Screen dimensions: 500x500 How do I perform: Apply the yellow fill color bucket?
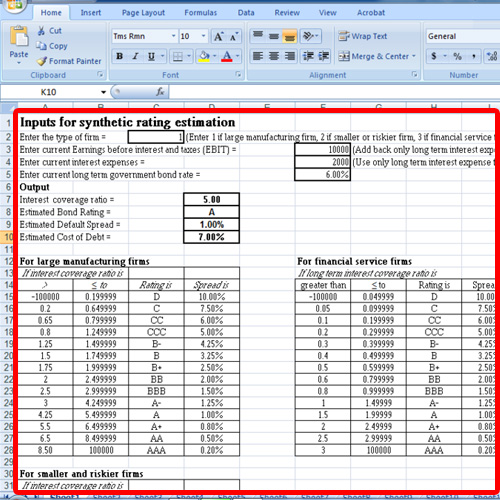(204, 56)
